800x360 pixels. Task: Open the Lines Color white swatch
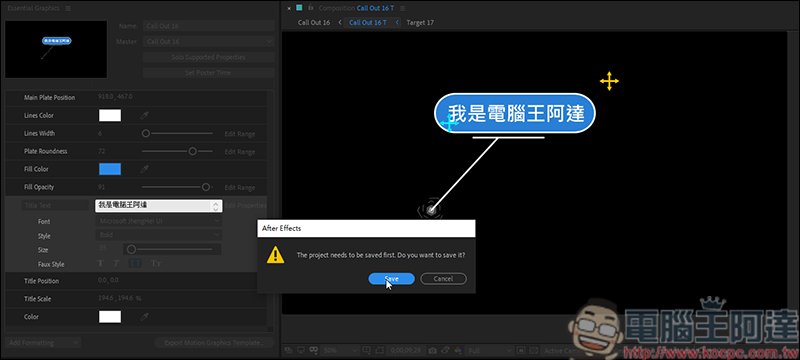110,116
